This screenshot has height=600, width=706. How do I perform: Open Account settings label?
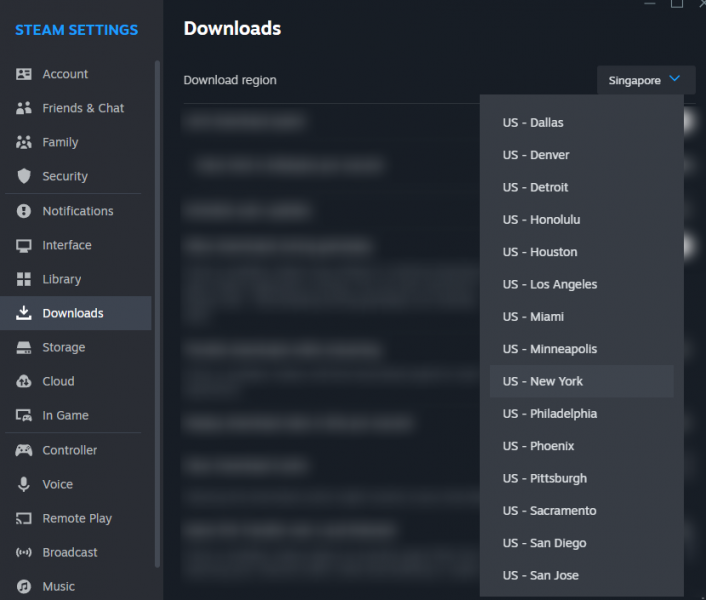[65, 74]
